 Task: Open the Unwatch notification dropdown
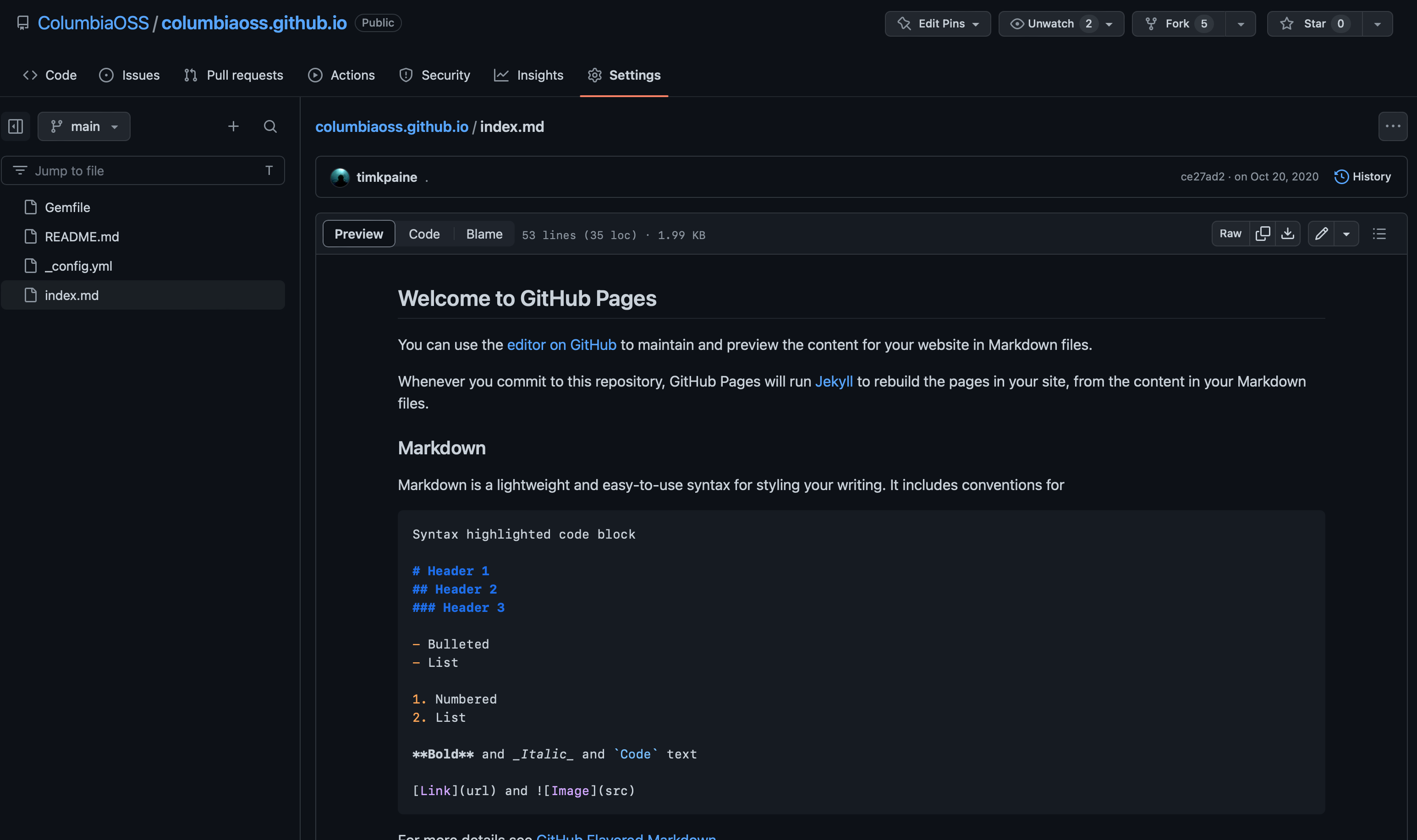coord(1061,24)
